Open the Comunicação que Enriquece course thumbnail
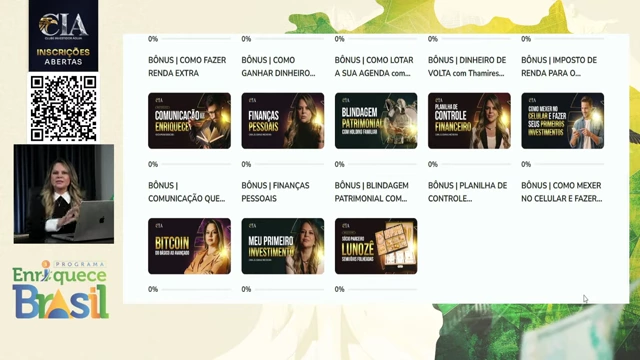 tap(189, 121)
